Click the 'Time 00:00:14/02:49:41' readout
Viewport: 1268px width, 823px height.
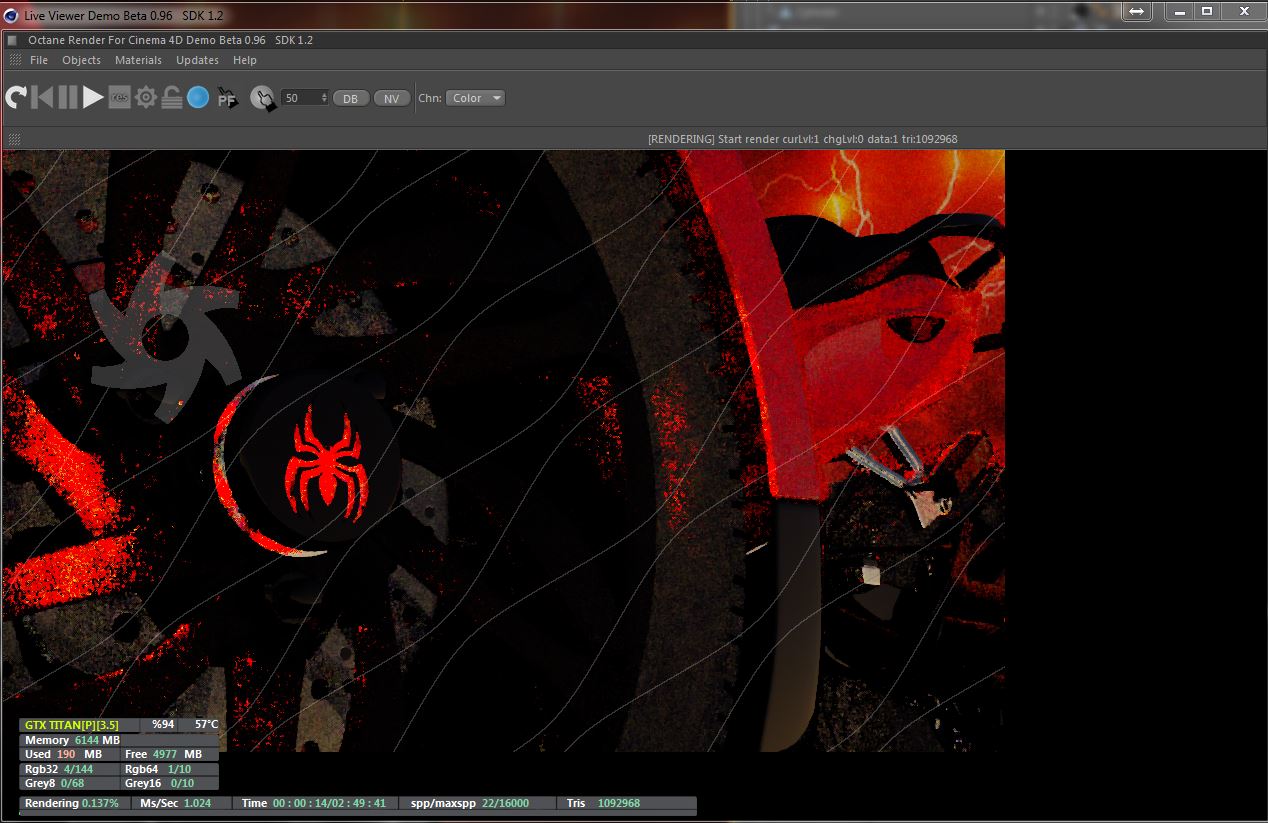[314, 803]
